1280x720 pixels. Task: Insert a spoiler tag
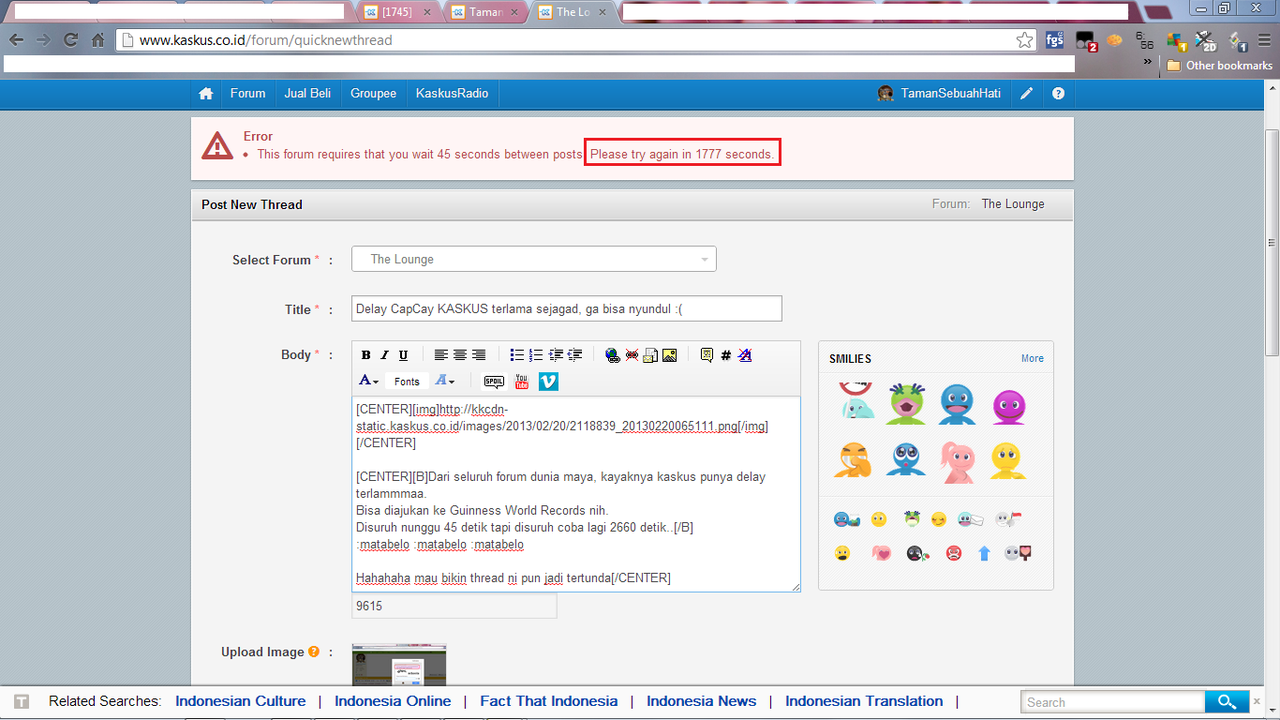click(x=494, y=381)
